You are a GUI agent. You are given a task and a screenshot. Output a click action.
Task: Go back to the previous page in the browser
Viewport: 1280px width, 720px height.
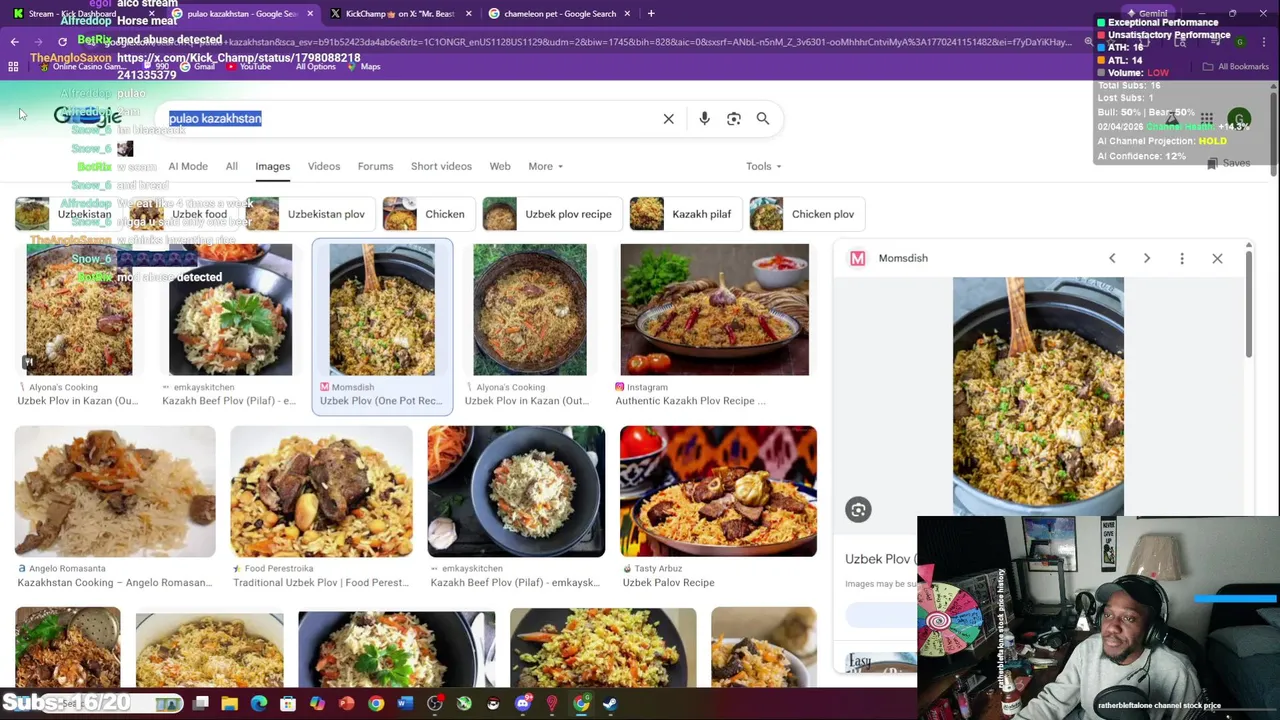click(x=14, y=42)
